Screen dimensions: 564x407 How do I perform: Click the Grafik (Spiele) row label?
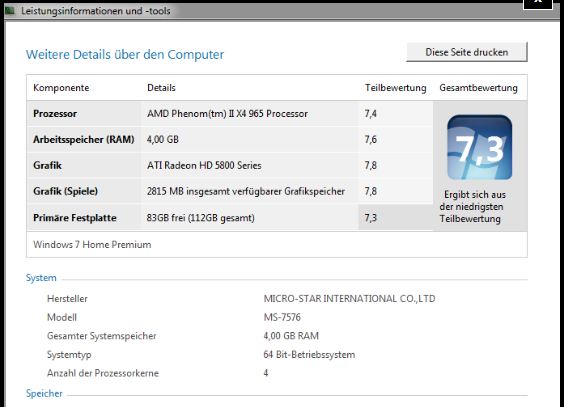(65, 191)
